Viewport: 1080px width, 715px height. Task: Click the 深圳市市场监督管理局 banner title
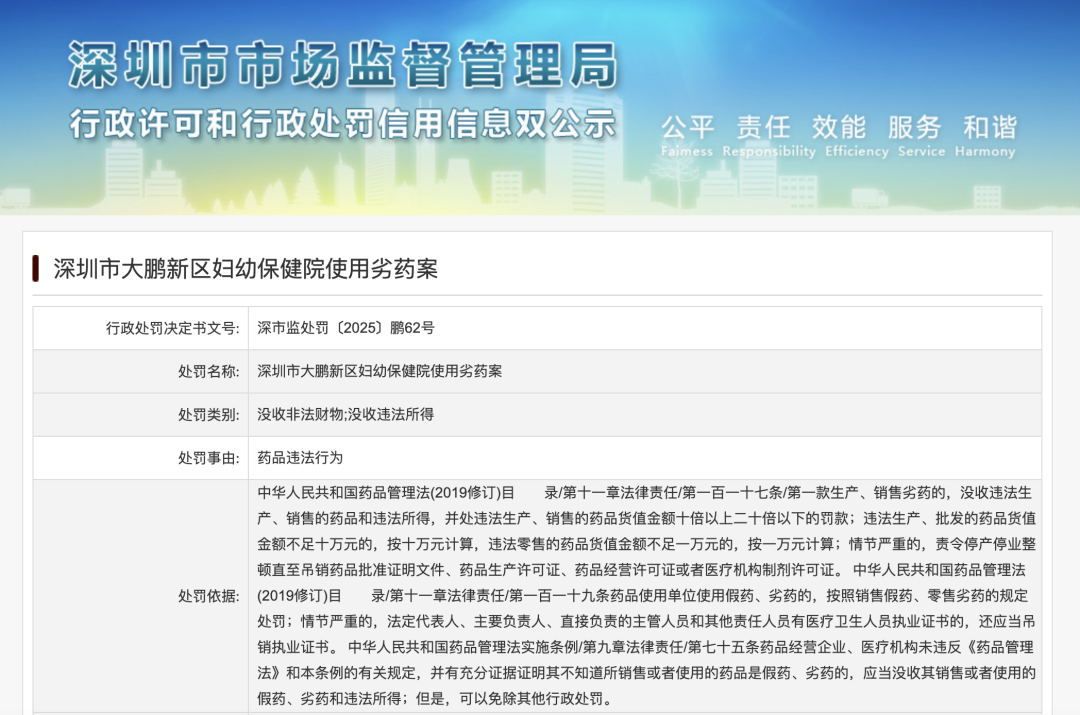(x=343, y=67)
